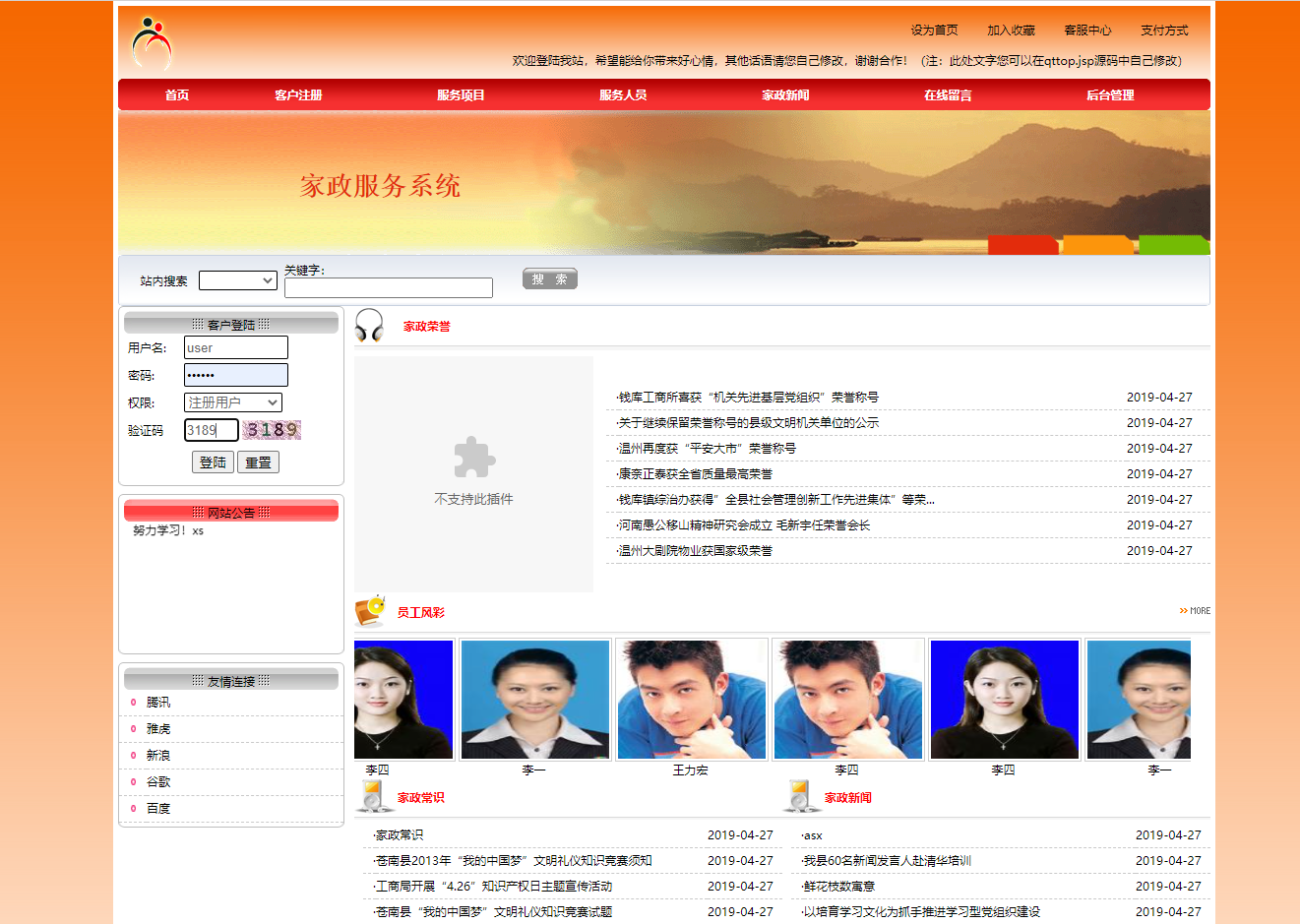The height and width of the screenshot is (924, 1300).
Task: Click the green color block on banner
Action: coord(1173,245)
